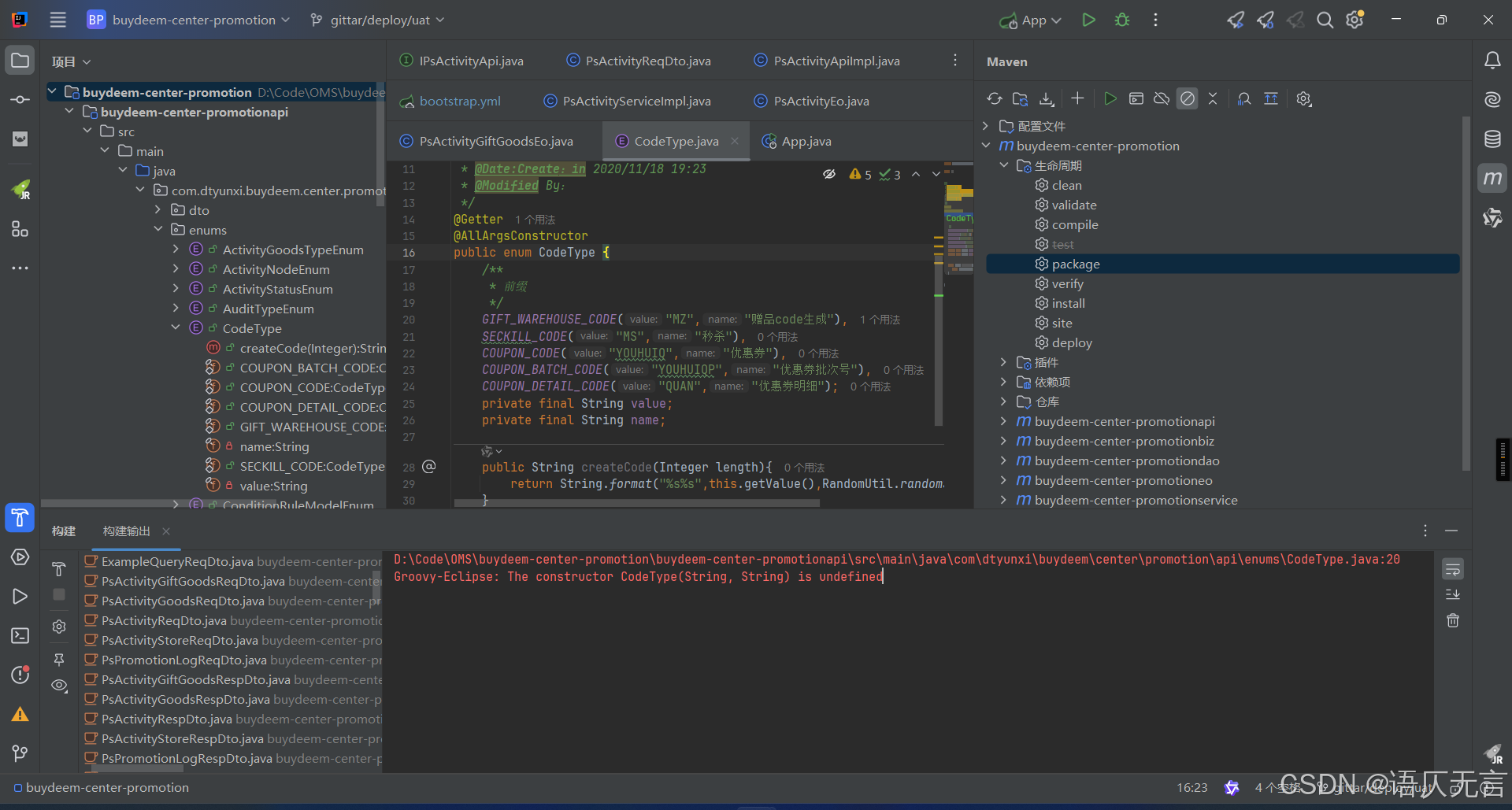The image size is (1512, 810).
Task: Execute a Maven goal via the toolbar icon
Action: click(1136, 98)
